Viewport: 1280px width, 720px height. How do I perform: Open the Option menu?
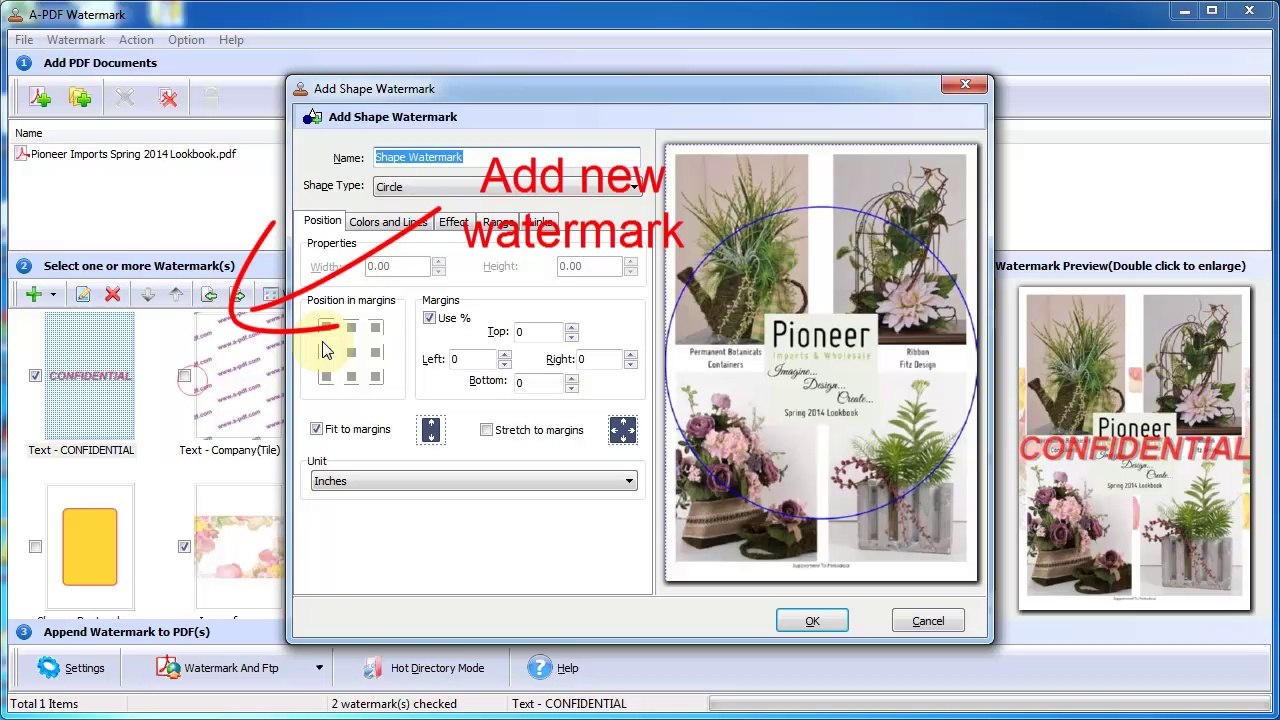coord(186,40)
